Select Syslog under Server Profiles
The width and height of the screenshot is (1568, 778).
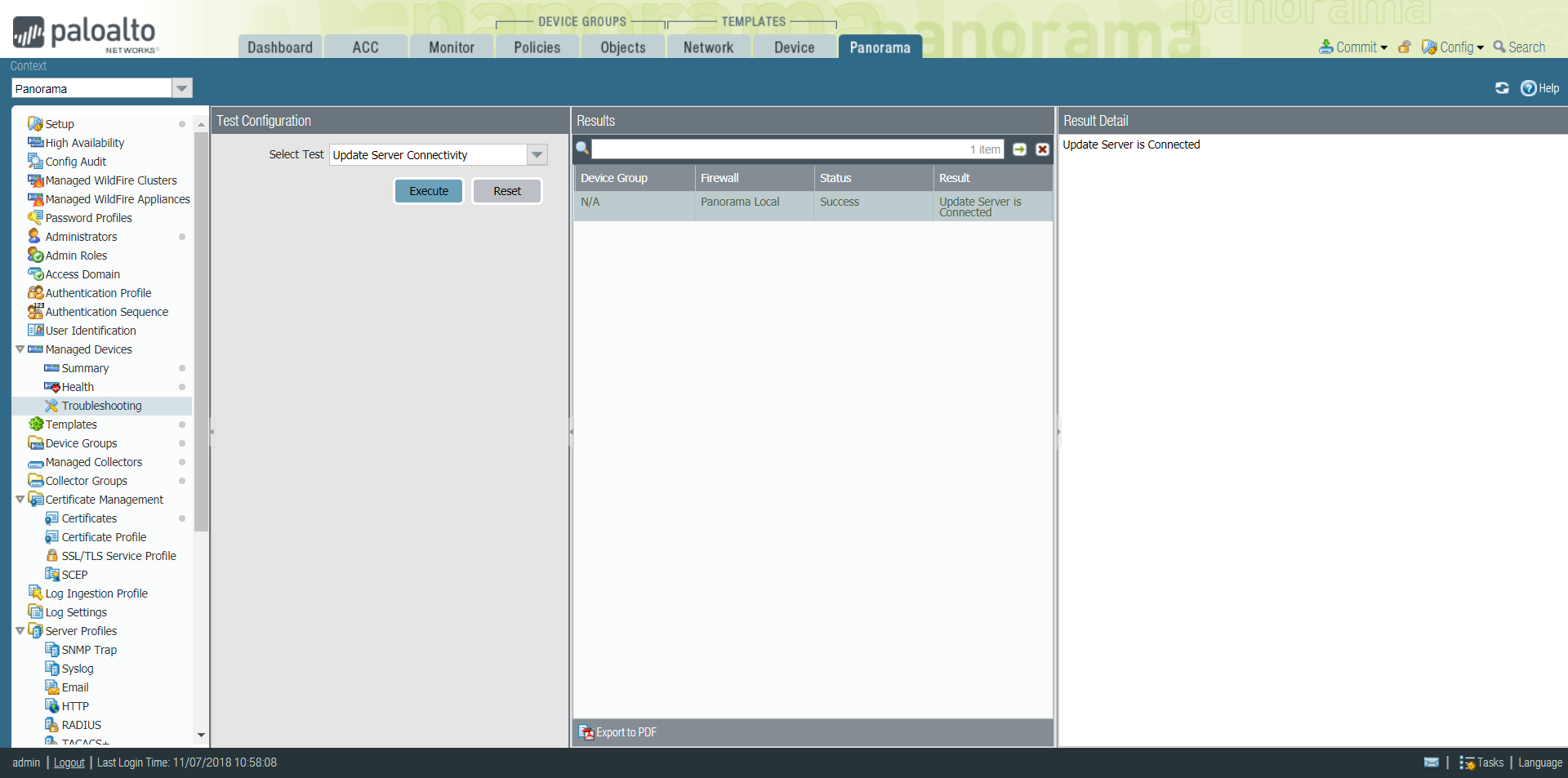tap(78, 669)
